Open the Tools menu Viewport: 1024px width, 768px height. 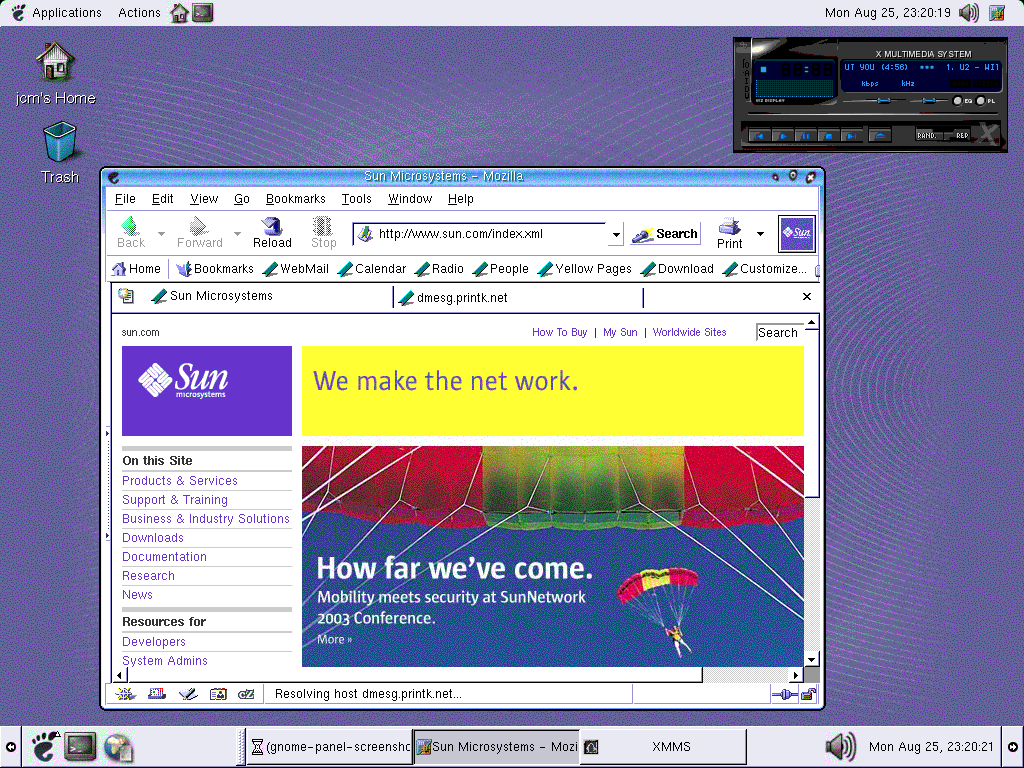pos(357,199)
